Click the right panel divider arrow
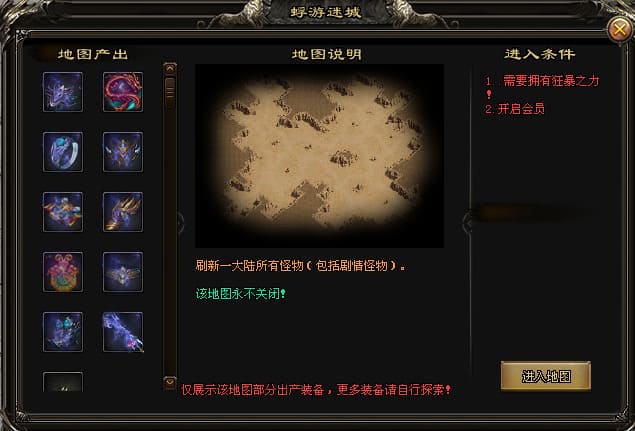Screen dimensions: 635x431 (467, 223)
